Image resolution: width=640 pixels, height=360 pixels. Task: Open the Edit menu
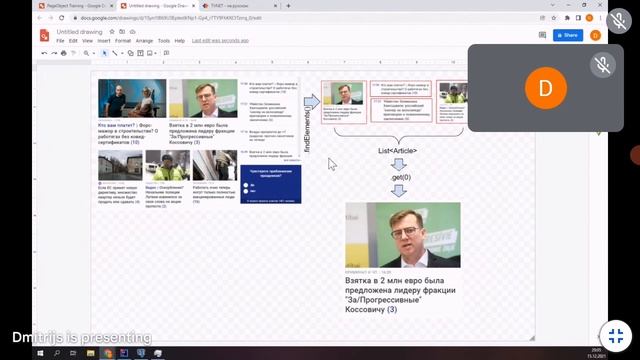(x=73, y=41)
